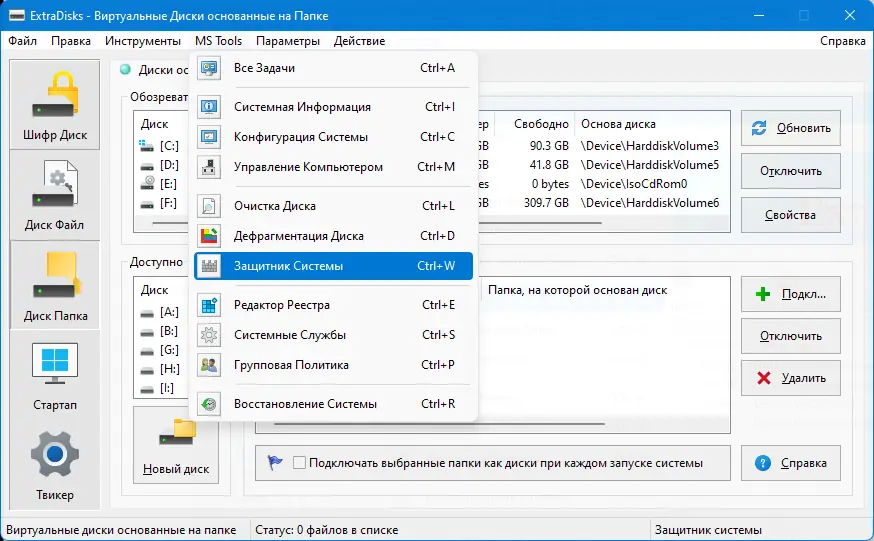
Task: Click the drive icon for [A:]
Action: click(x=147, y=313)
